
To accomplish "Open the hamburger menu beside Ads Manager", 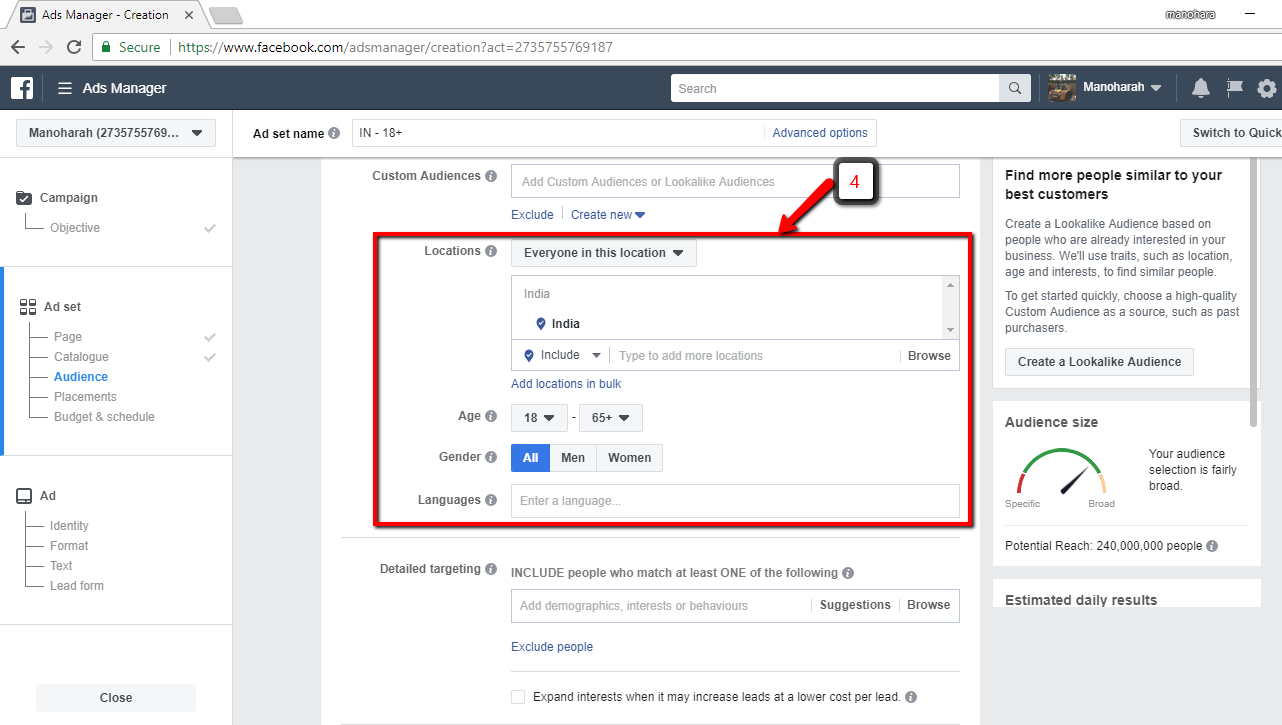I will [x=65, y=88].
